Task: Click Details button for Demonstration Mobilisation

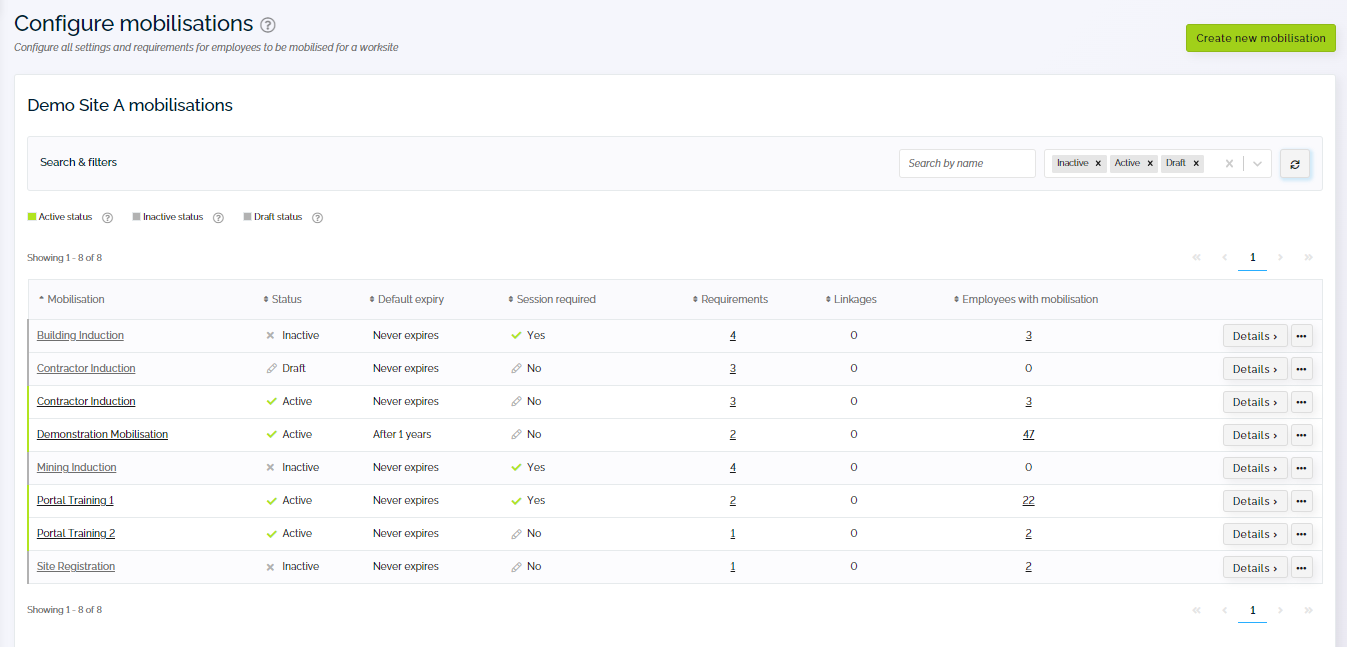Action: point(1255,435)
